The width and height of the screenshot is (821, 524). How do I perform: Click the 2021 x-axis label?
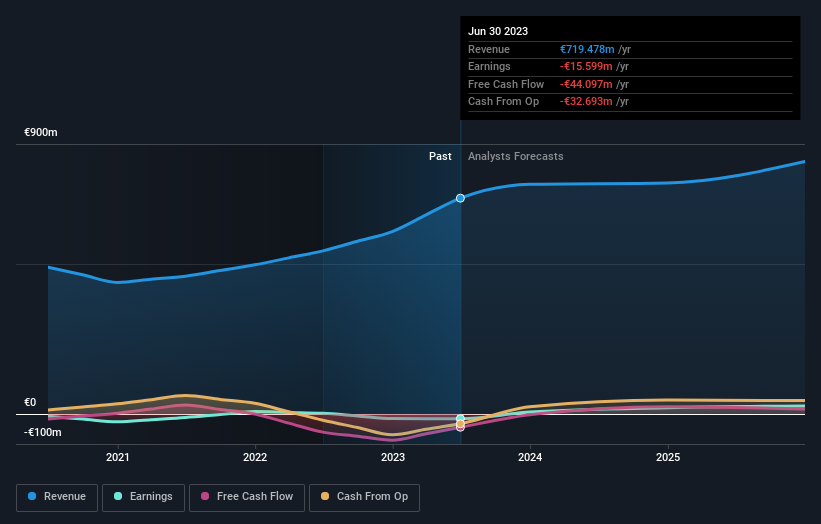coord(118,457)
